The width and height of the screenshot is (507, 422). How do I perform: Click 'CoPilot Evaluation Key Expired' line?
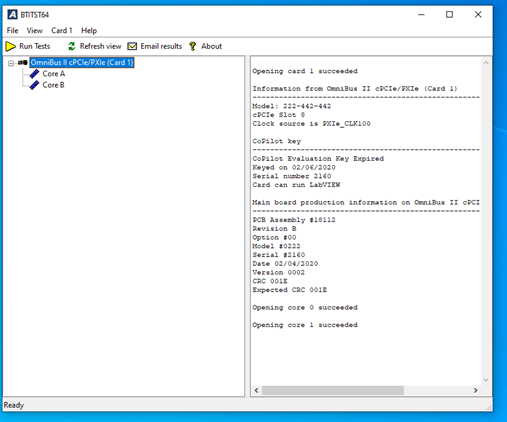point(318,159)
